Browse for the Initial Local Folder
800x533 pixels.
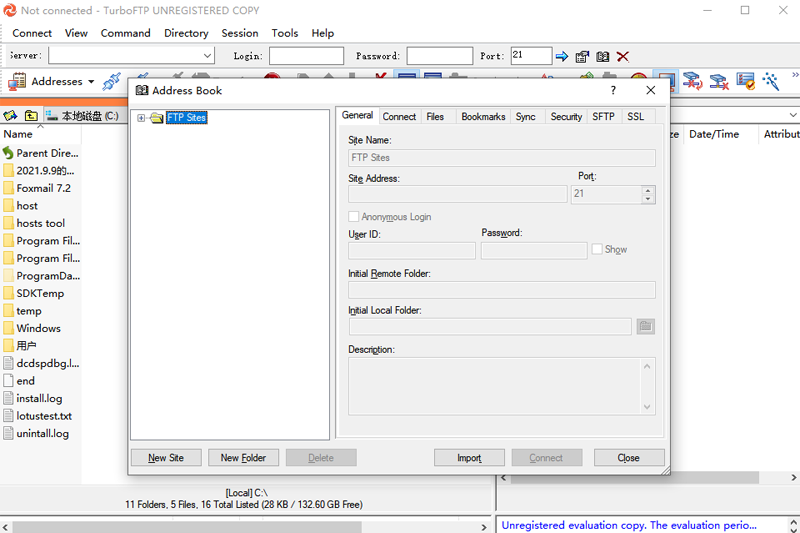click(645, 326)
